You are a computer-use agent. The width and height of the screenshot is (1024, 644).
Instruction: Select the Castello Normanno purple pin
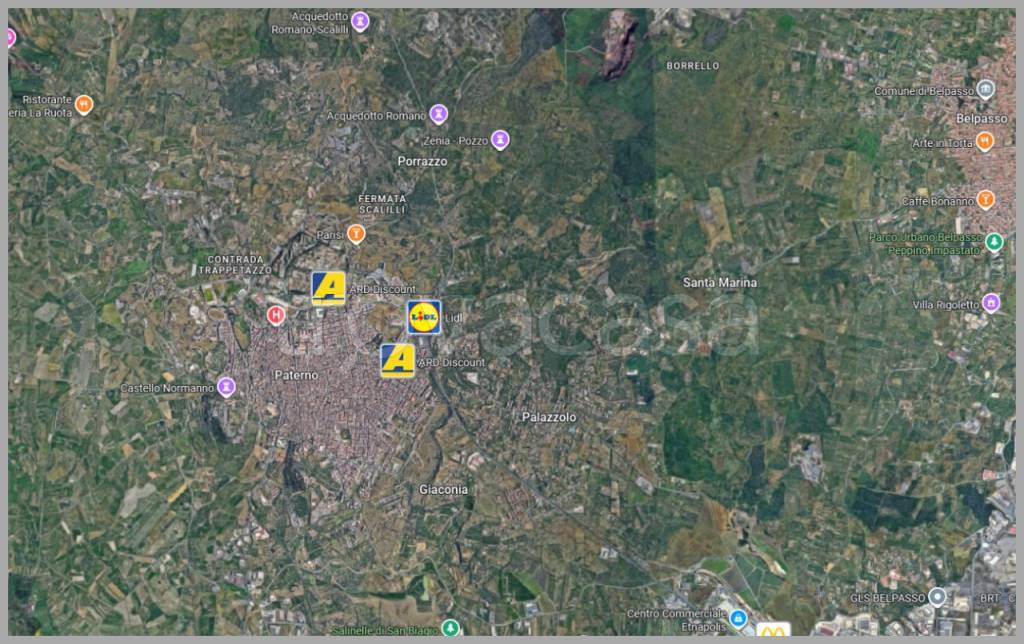(x=227, y=386)
